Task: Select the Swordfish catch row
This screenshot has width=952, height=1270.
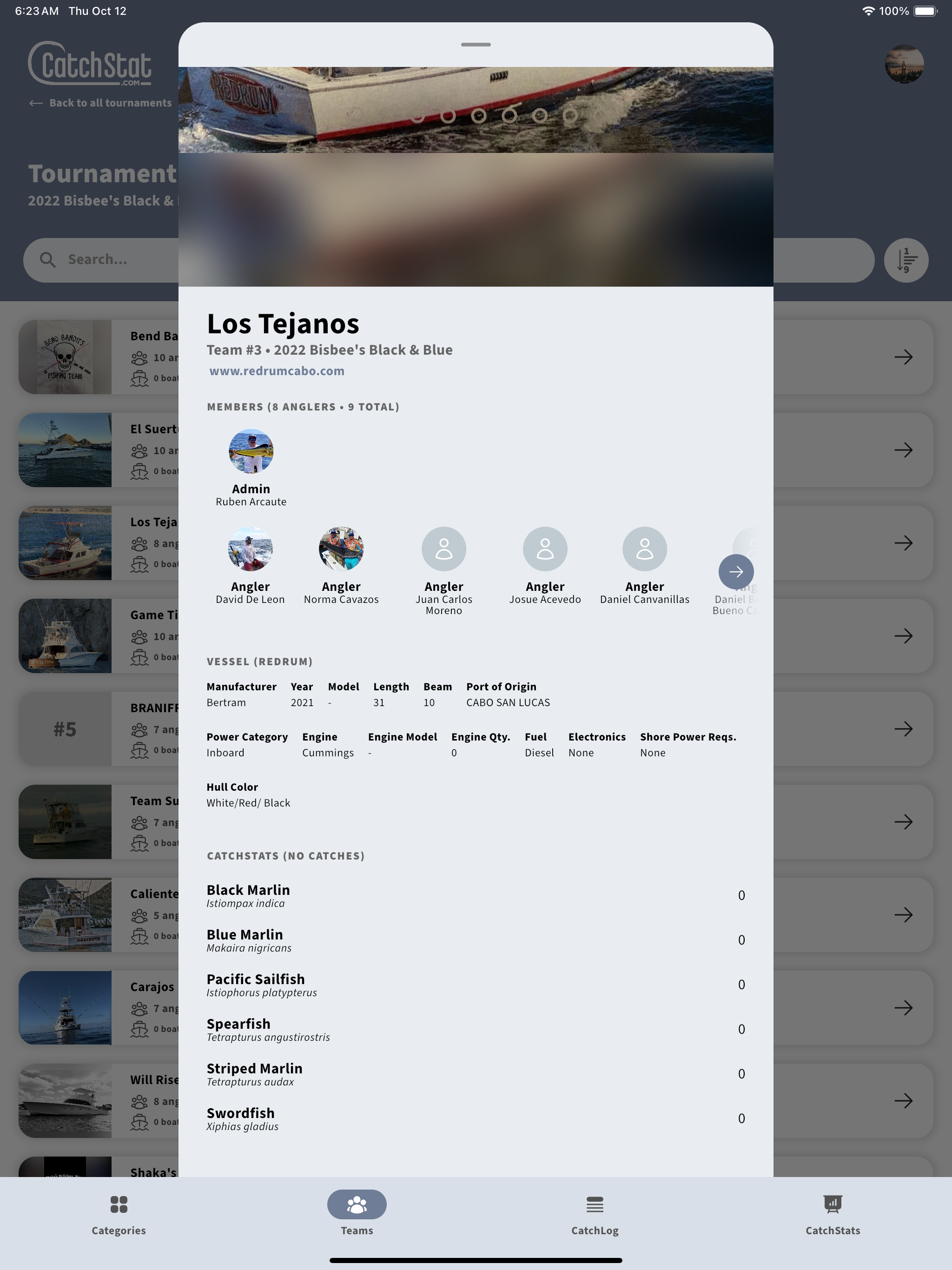Action: coord(476,1119)
